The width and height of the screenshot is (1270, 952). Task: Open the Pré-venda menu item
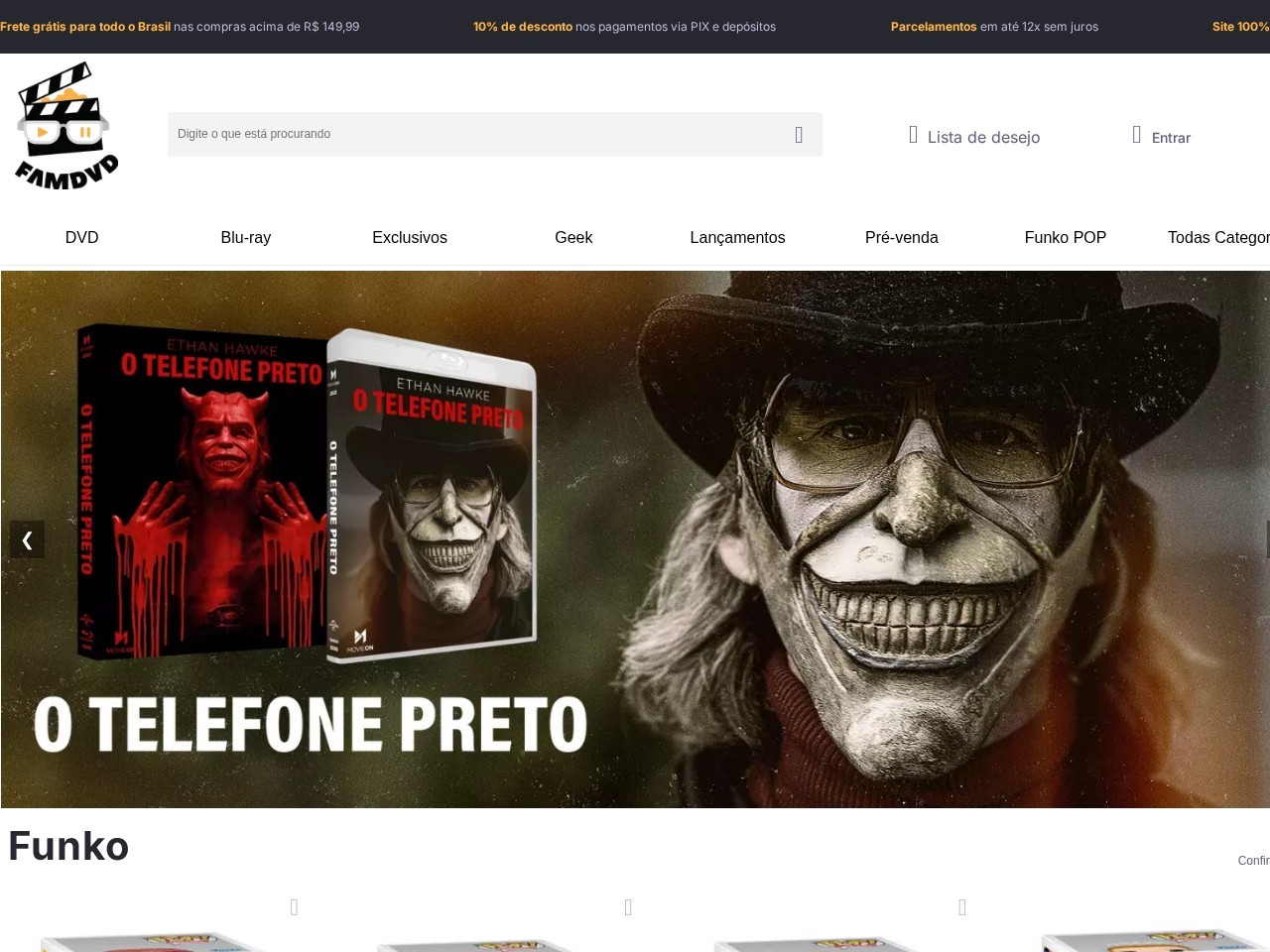902,237
